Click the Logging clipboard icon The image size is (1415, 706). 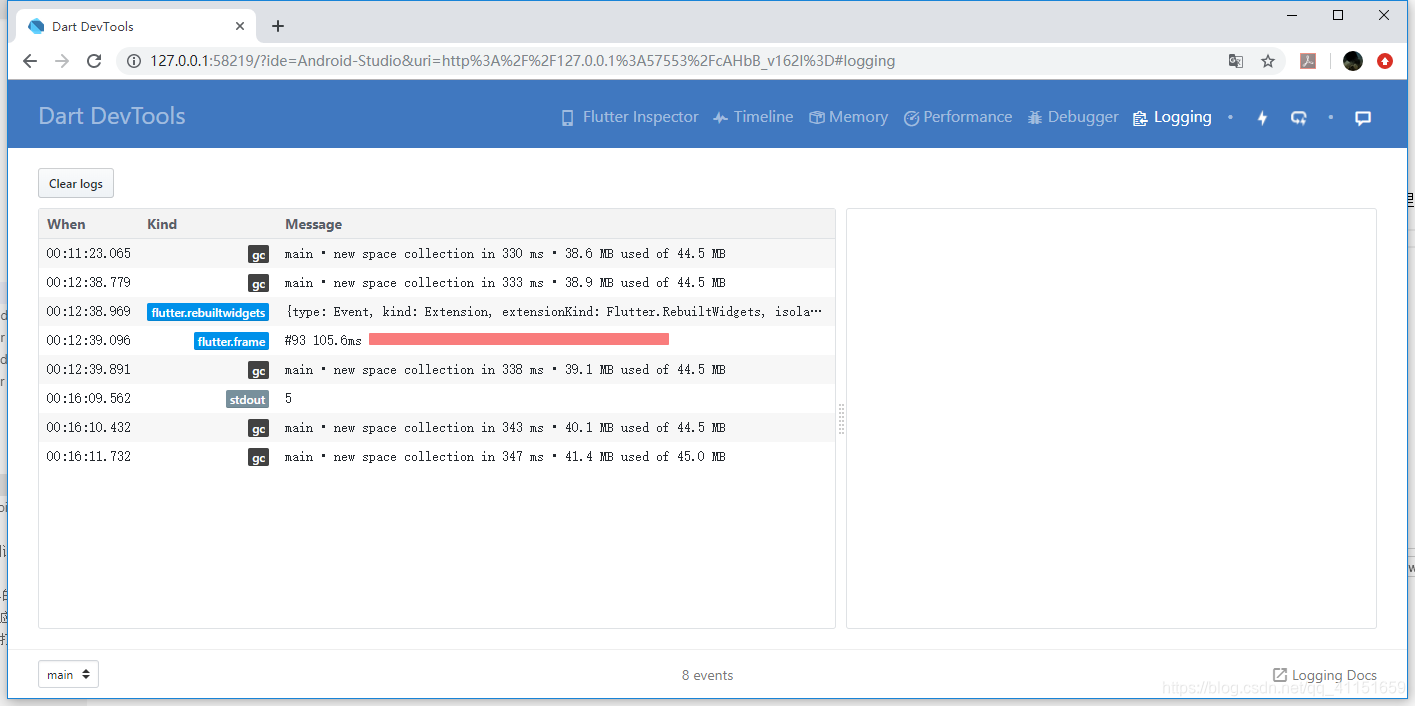1140,118
